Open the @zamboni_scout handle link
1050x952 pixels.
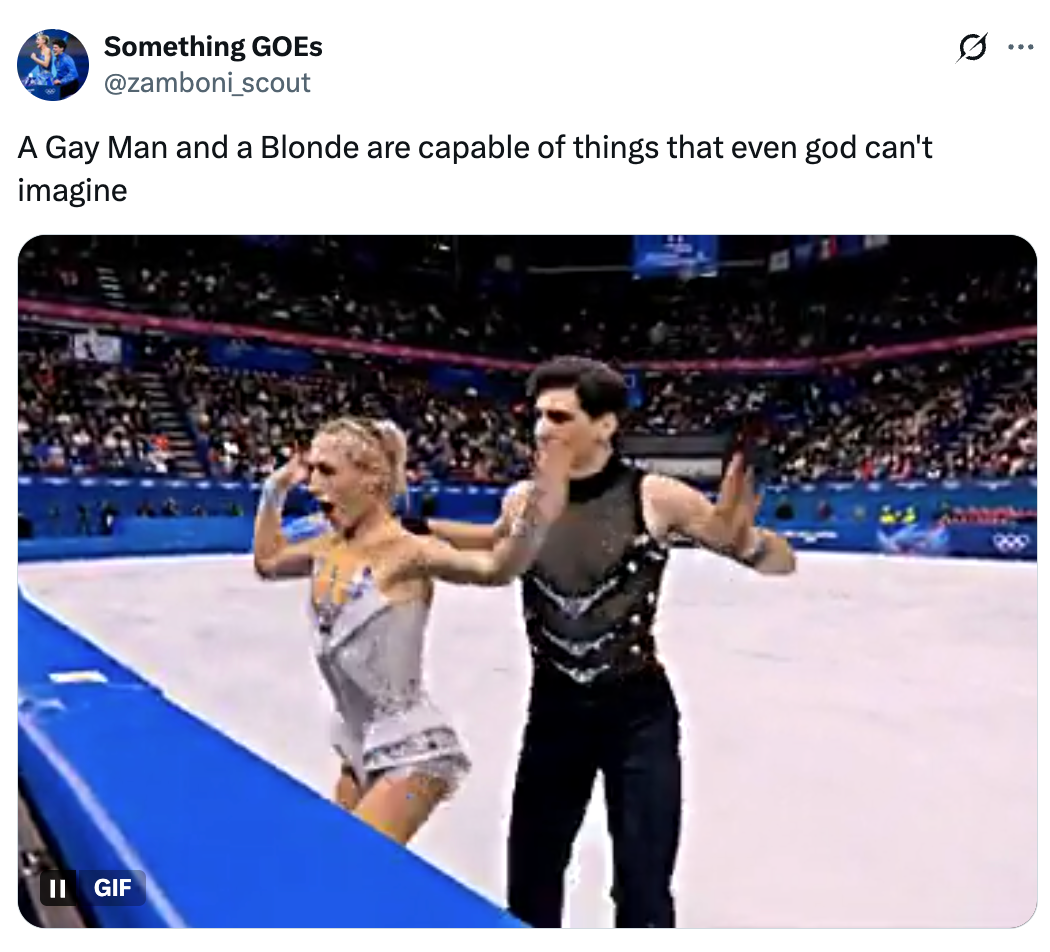(x=207, y=83)
